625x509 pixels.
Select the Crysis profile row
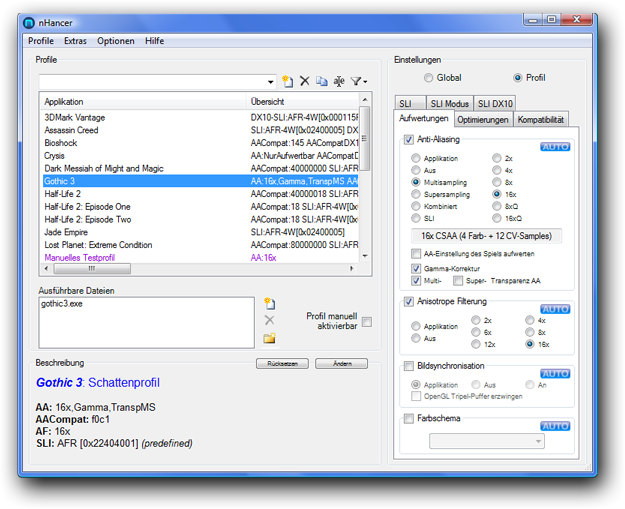point(200,156)
